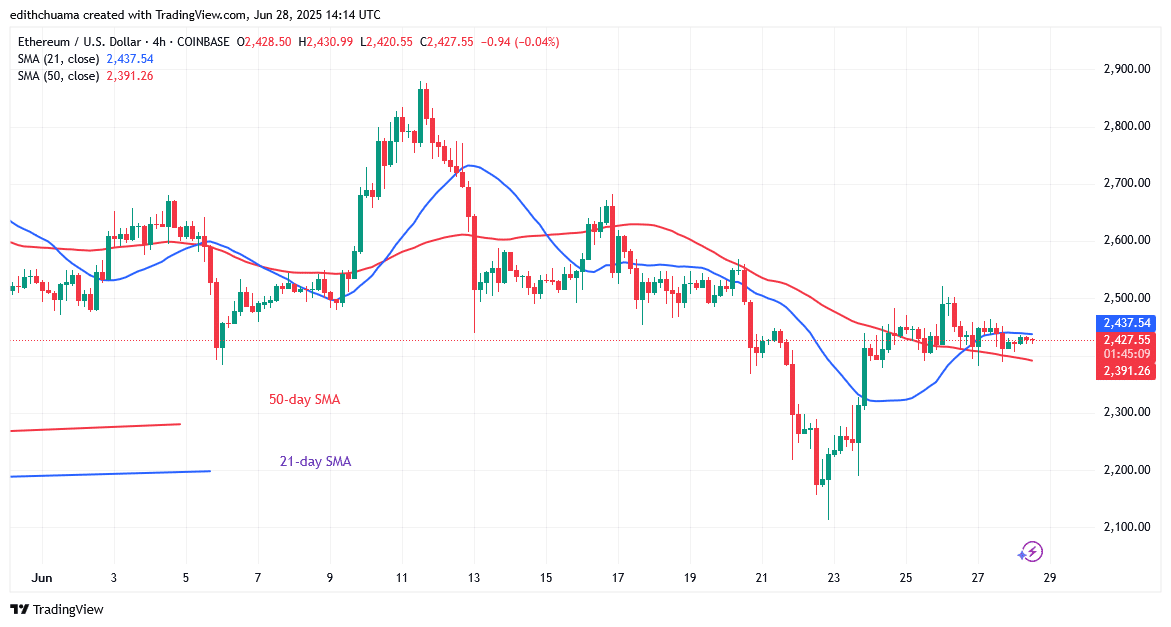
Task: Click the 2,600.00 price axis label
Action: (1126, 240)
